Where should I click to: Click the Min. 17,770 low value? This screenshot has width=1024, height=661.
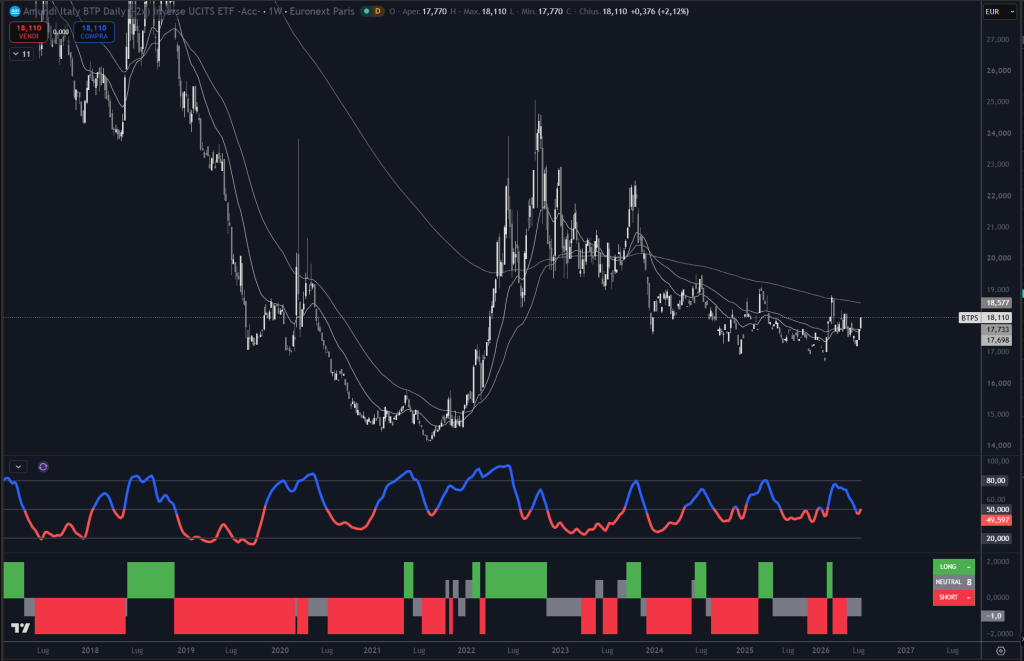click(x=542, y=11)
